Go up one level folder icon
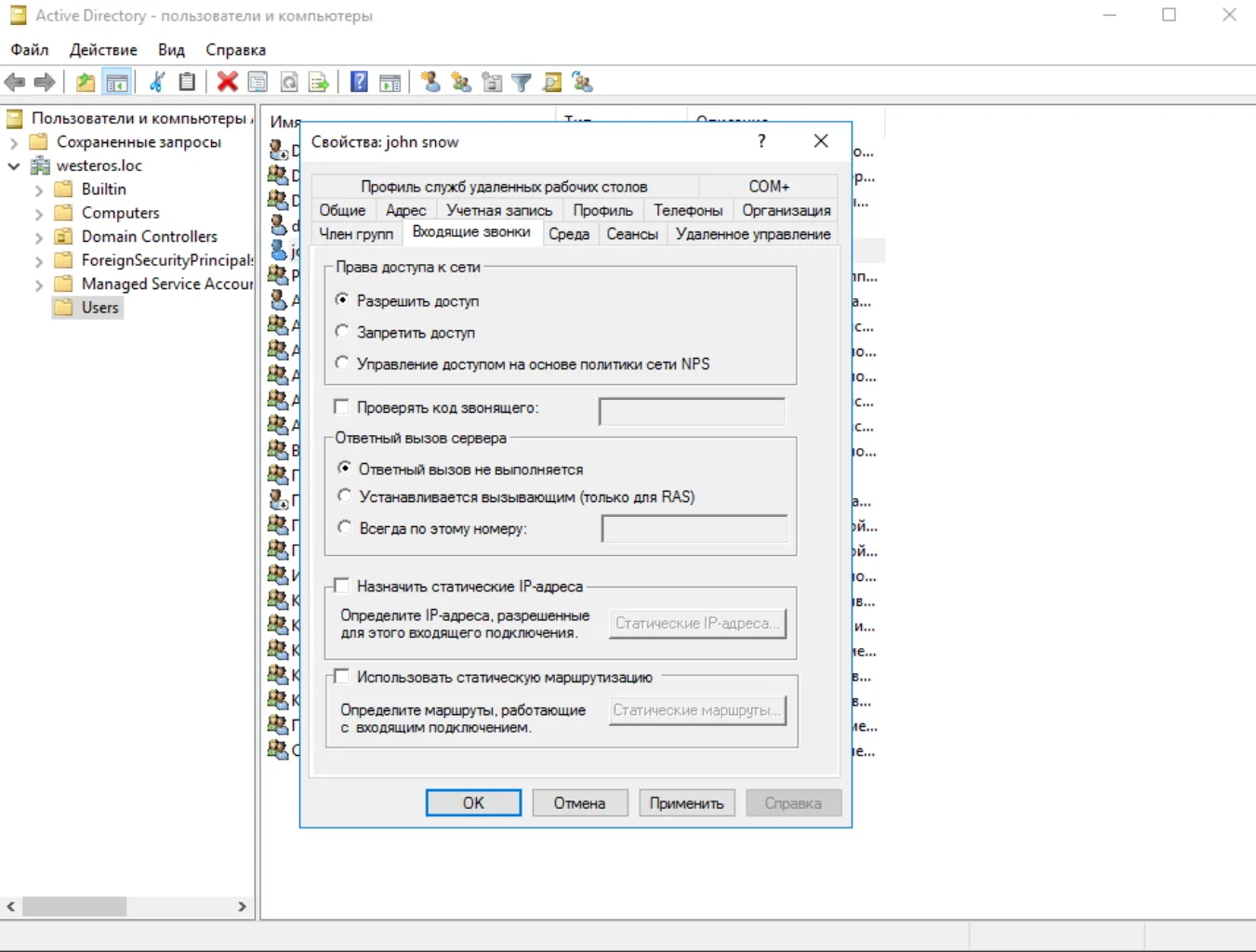 pyautogui.click(x=86, y=83)
